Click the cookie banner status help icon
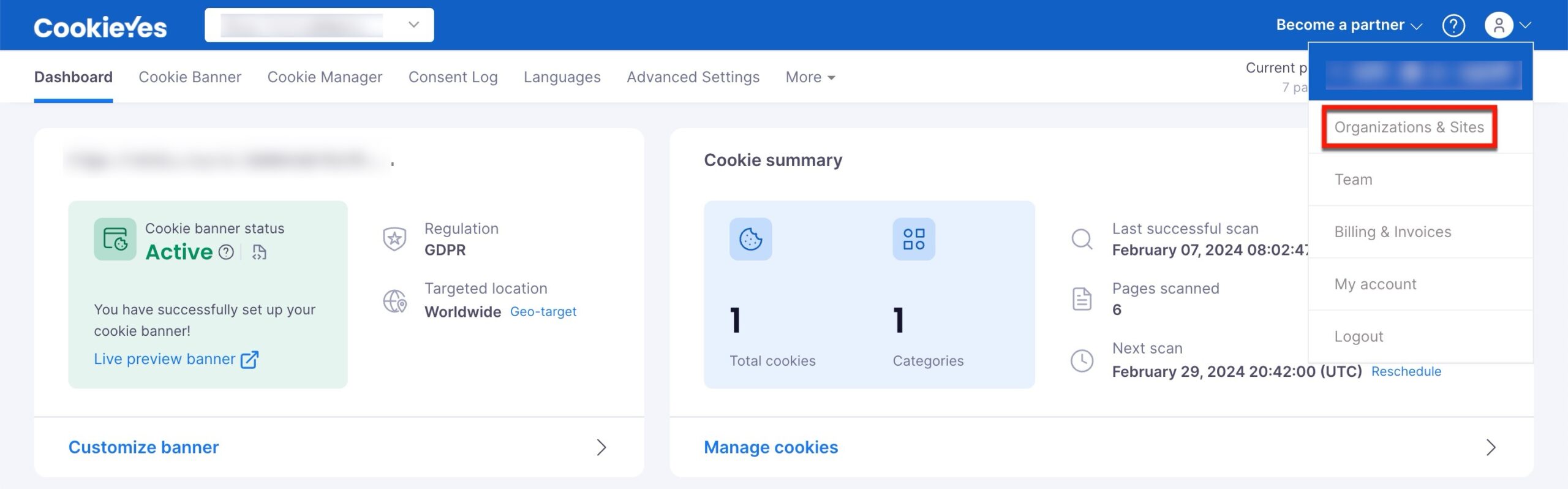The height and width of the screenshot is (489, 1568). (x=225, y=251)
